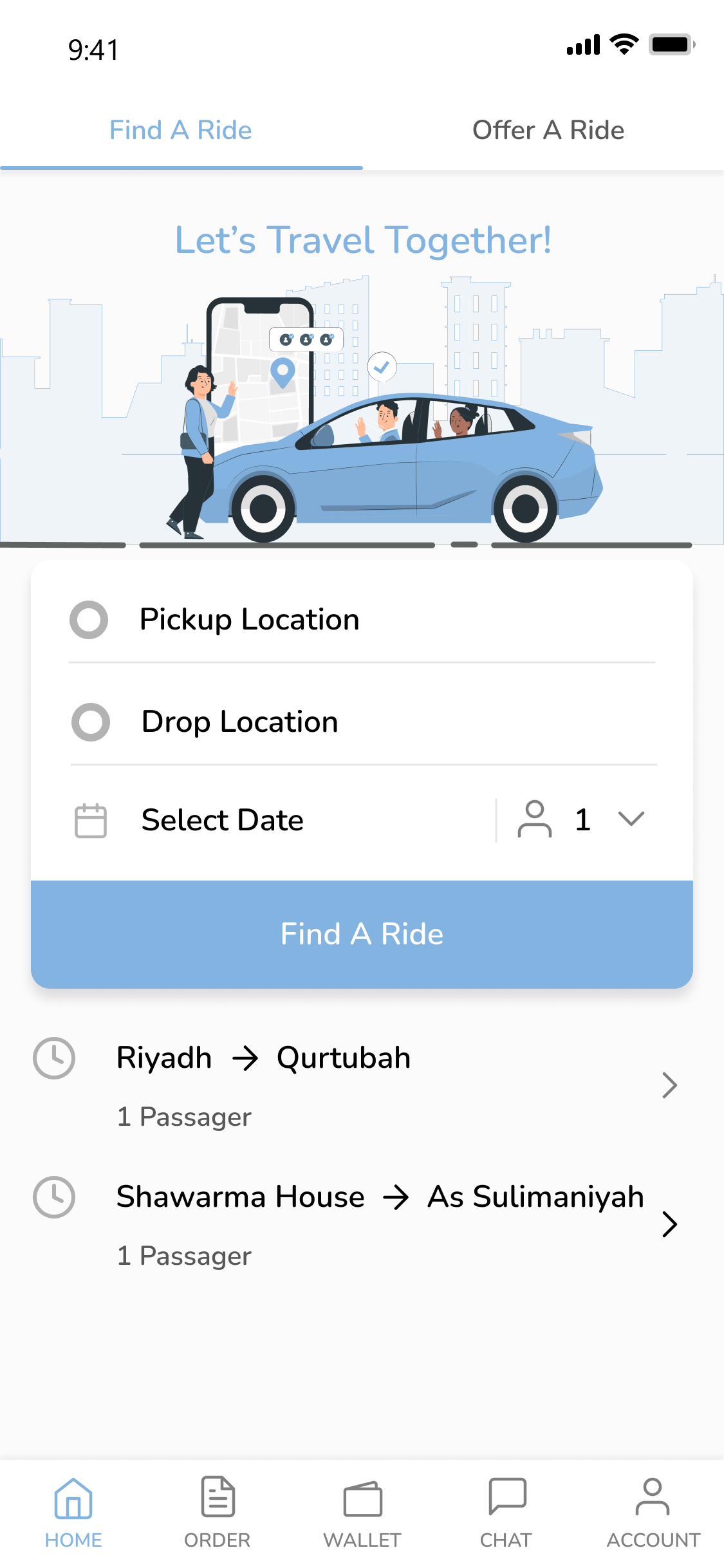Tap the calendar icon beside Select Date

tap(91, 821)
